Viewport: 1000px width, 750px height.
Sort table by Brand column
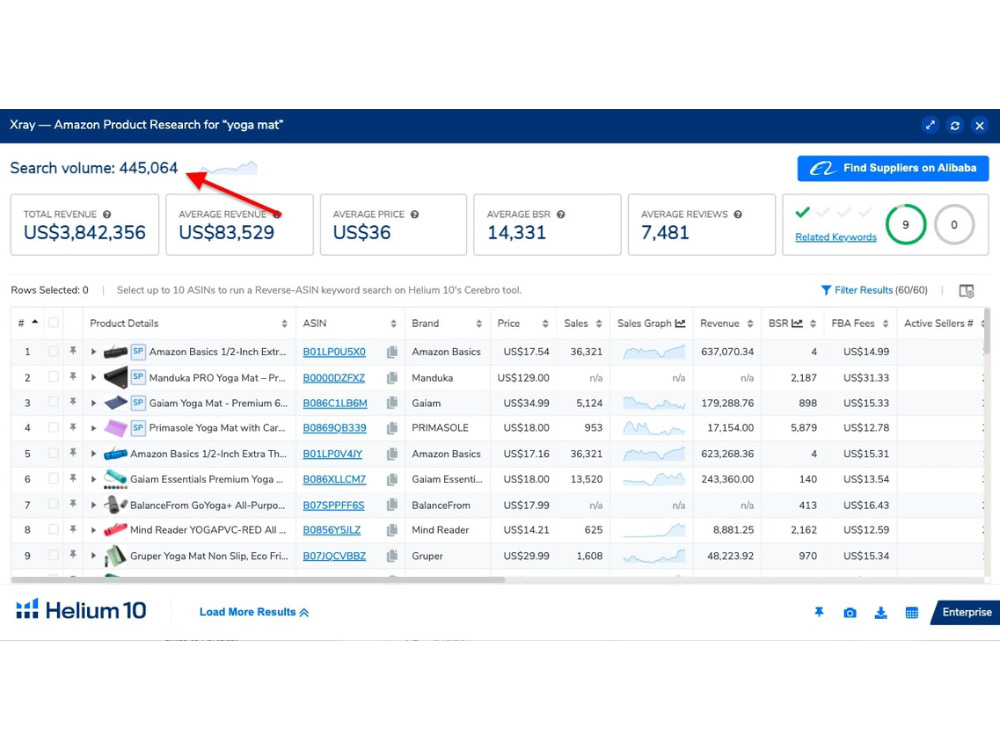(x=479, y=324)
